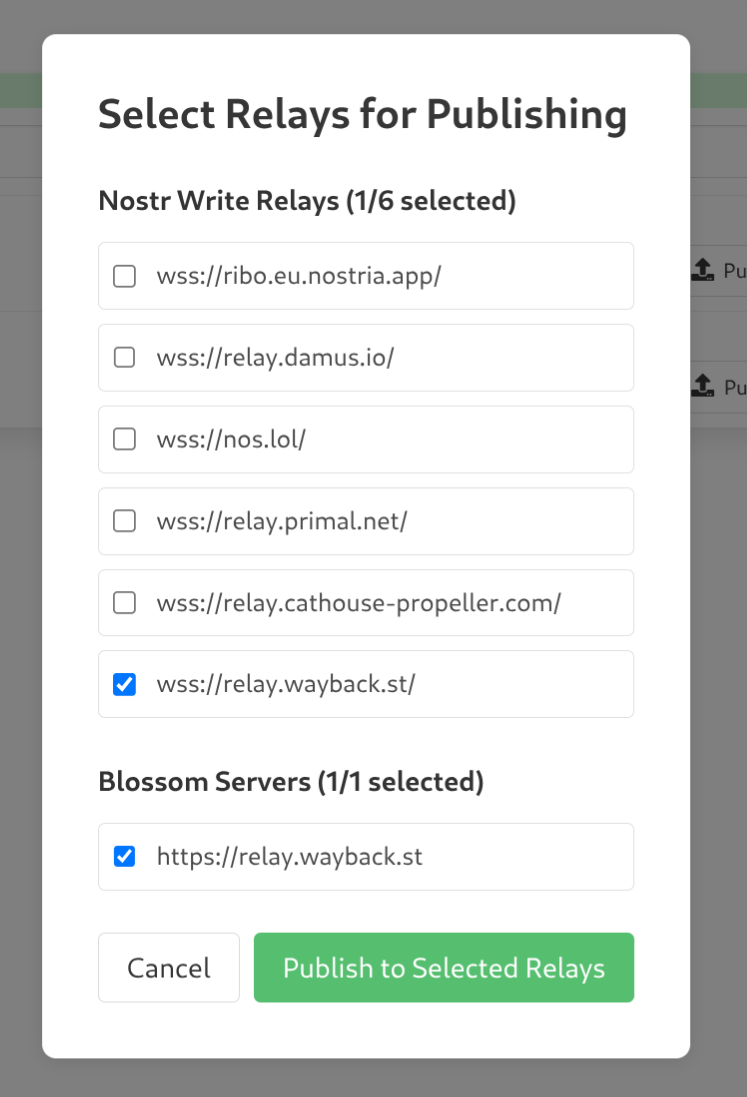Uncheck the https://relay.wayback.st Blossom server checkbox
The height and width of the screenshot is (1097, 747).
point(124,857)
